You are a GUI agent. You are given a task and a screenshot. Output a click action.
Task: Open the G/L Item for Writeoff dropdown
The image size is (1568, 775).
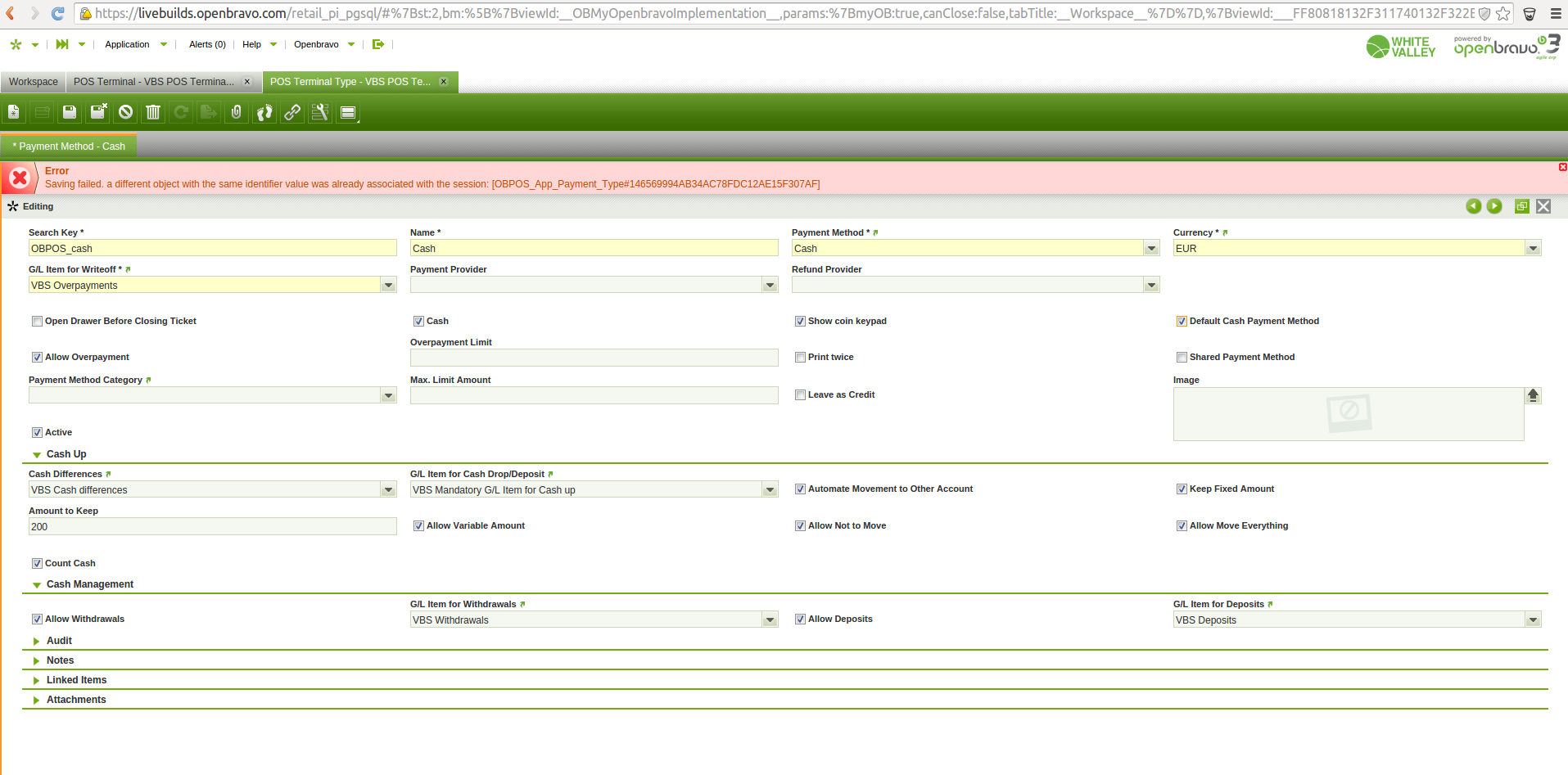coord(388,286)
